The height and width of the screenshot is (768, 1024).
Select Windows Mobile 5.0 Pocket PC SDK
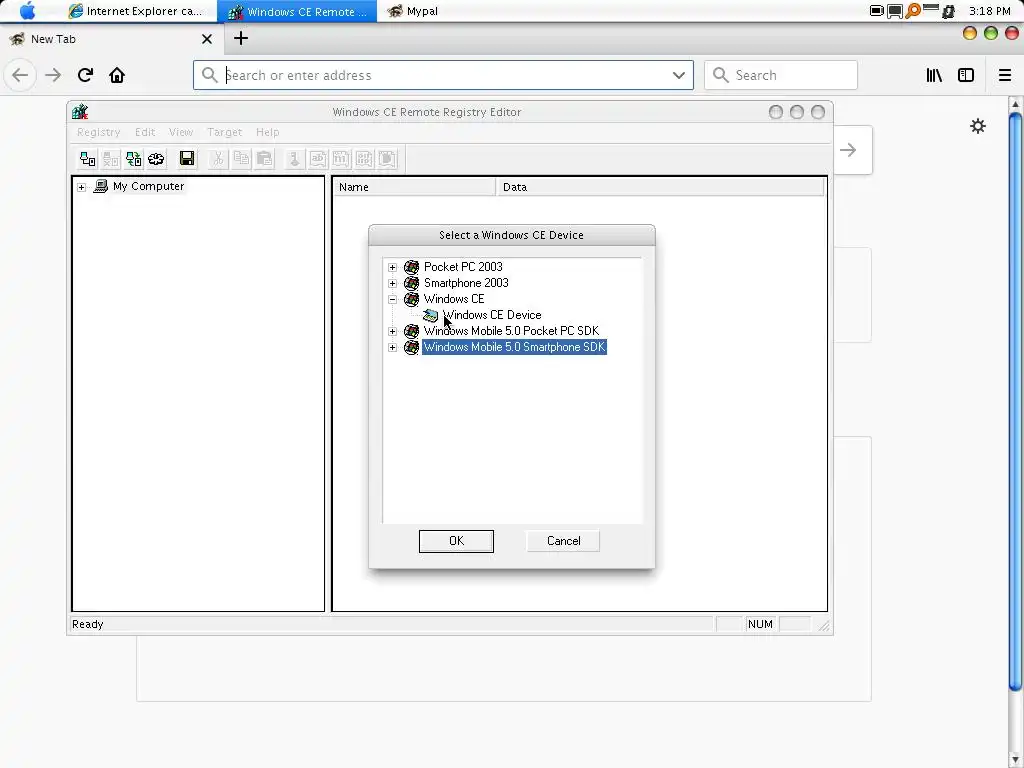tap(511, 331)
